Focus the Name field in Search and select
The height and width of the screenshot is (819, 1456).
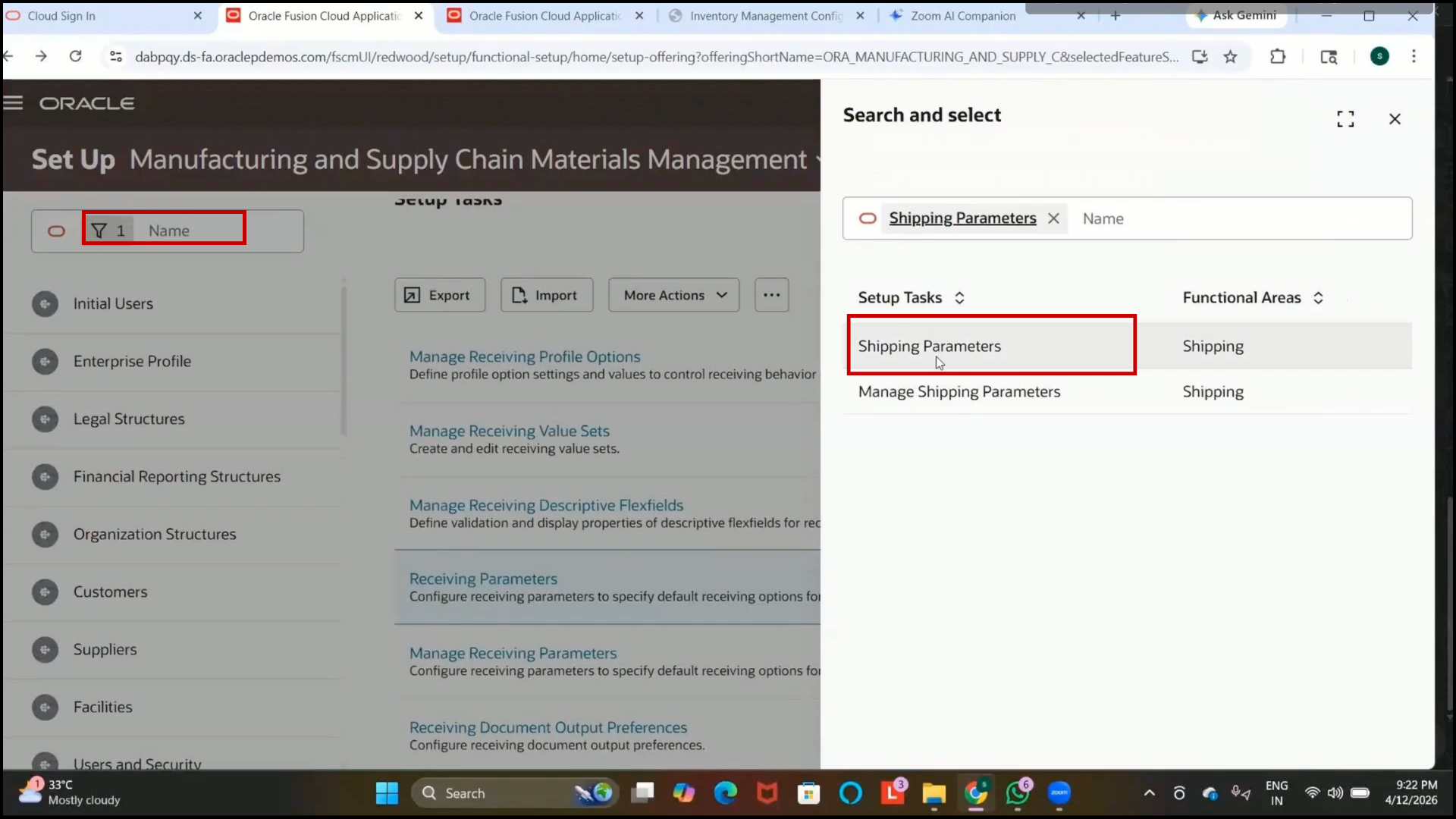[1244, 218]
